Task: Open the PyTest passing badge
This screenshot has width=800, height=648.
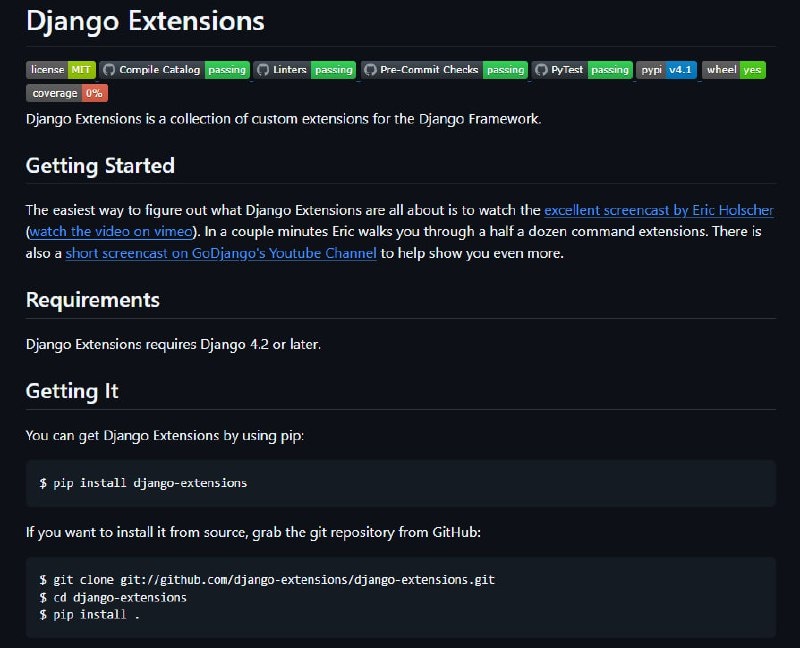Action: click(582, 70)
